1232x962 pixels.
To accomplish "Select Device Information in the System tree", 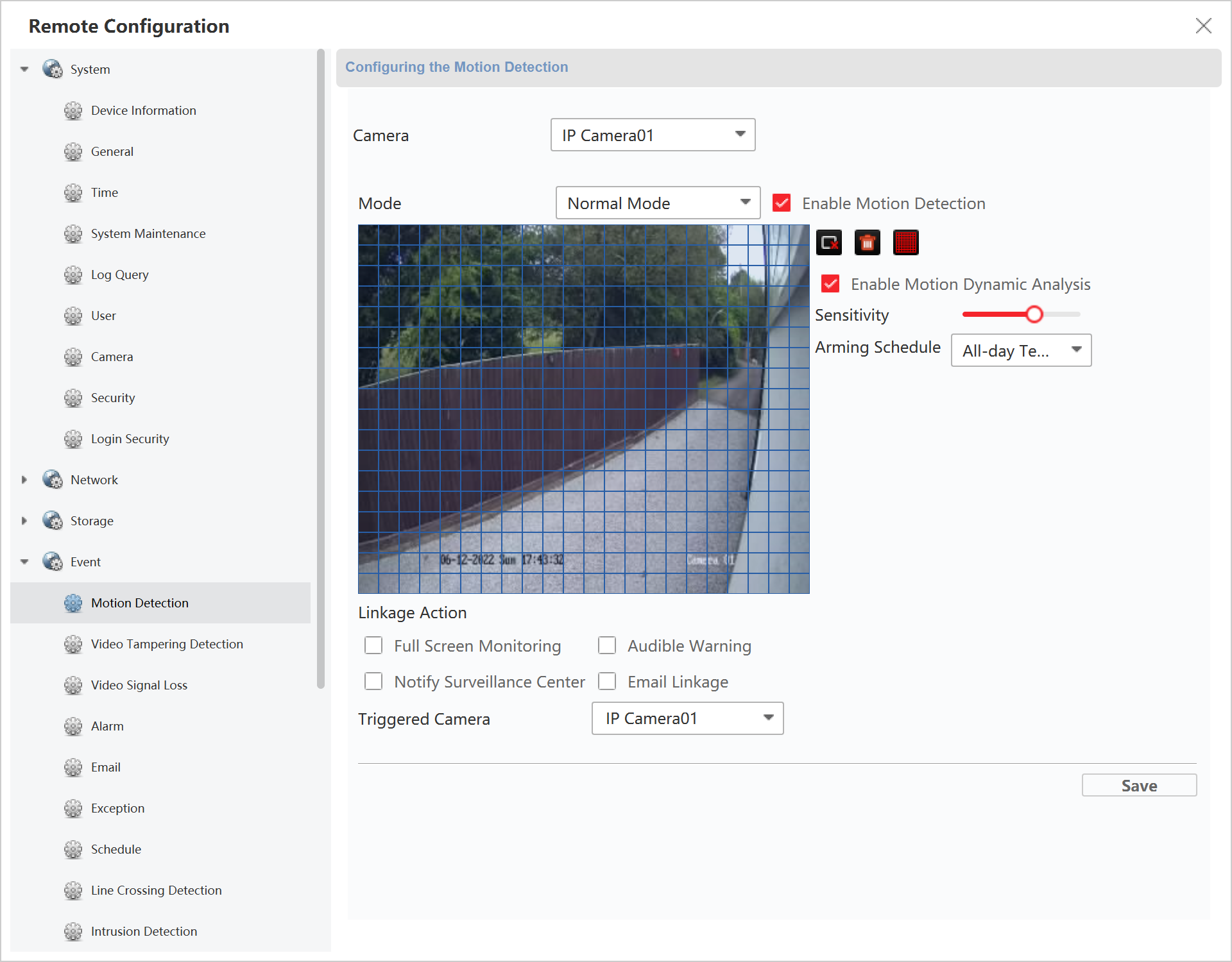I will pyautogui.click(x=143, y=110).
